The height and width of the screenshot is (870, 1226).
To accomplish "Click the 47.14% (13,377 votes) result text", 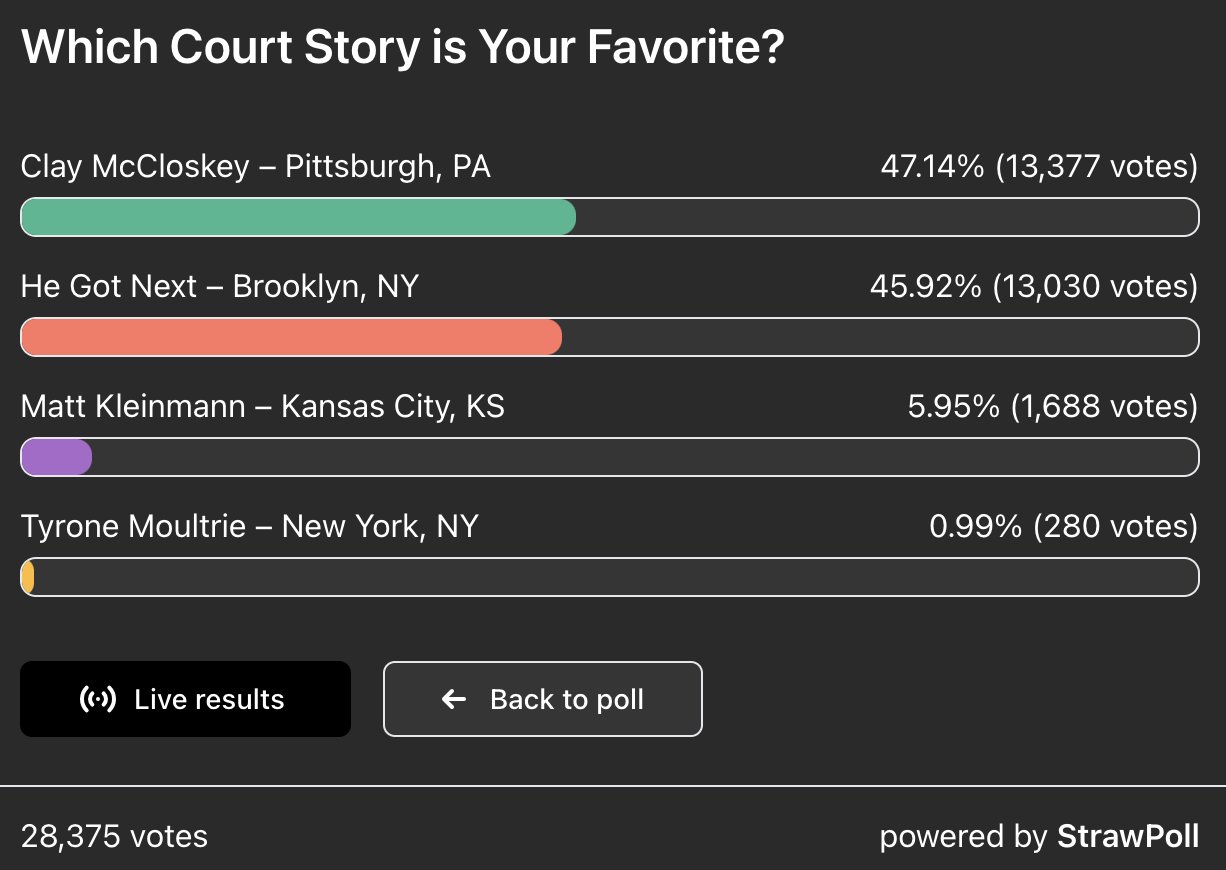I will point(1039,166).
